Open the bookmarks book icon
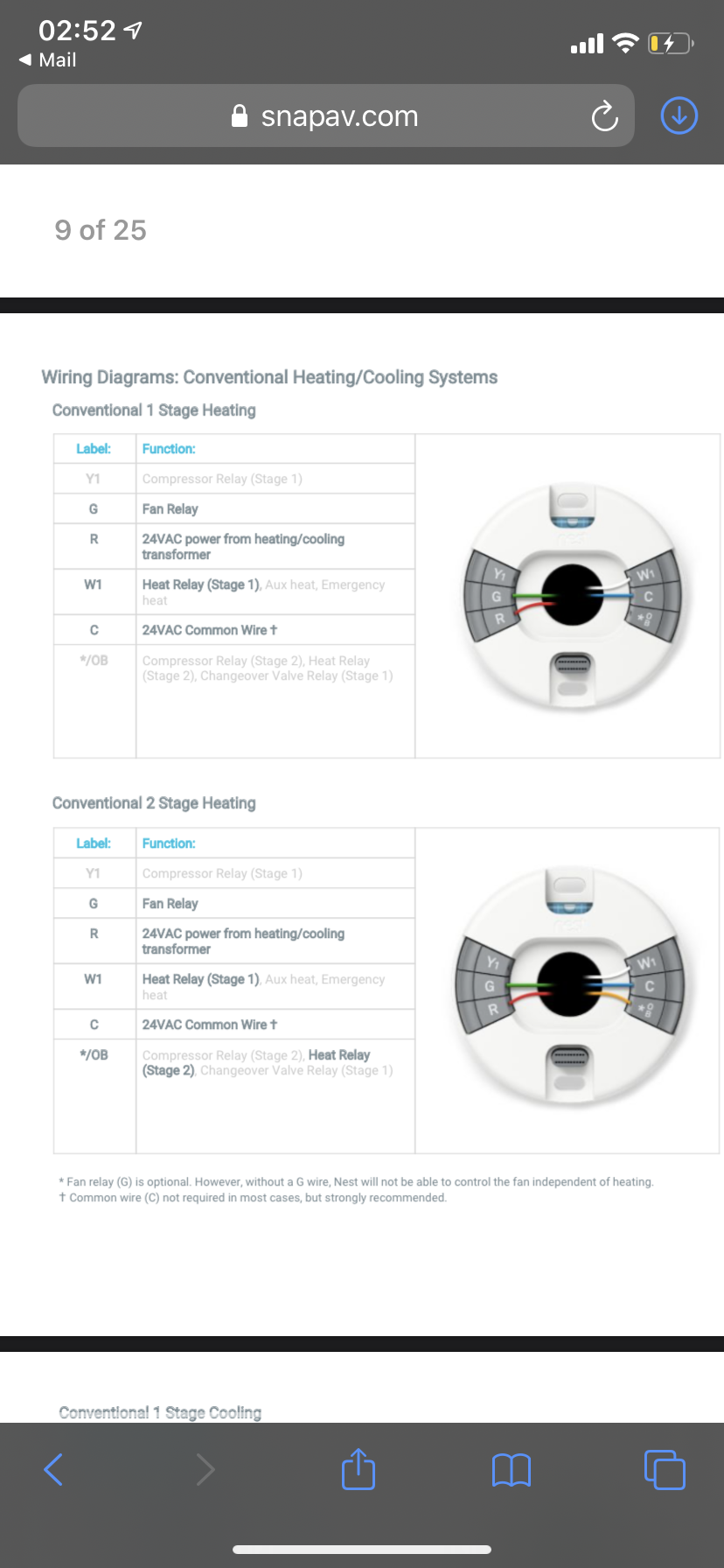This screenshot has width=724, height=1568. tap(512, 1470)
